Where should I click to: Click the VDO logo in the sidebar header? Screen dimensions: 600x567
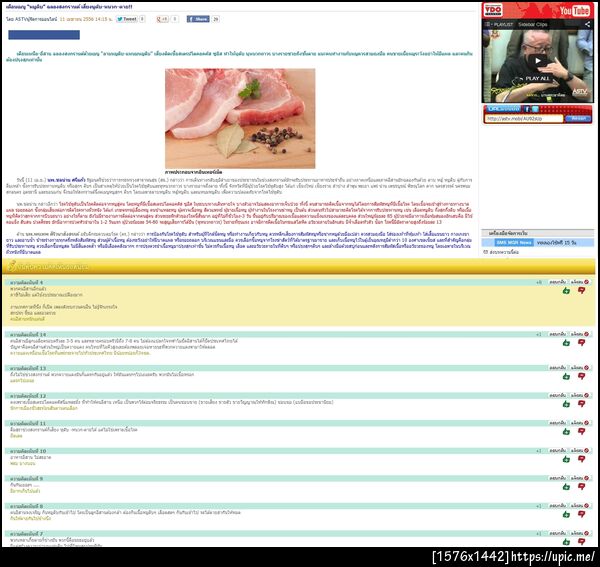click(493, 10)
